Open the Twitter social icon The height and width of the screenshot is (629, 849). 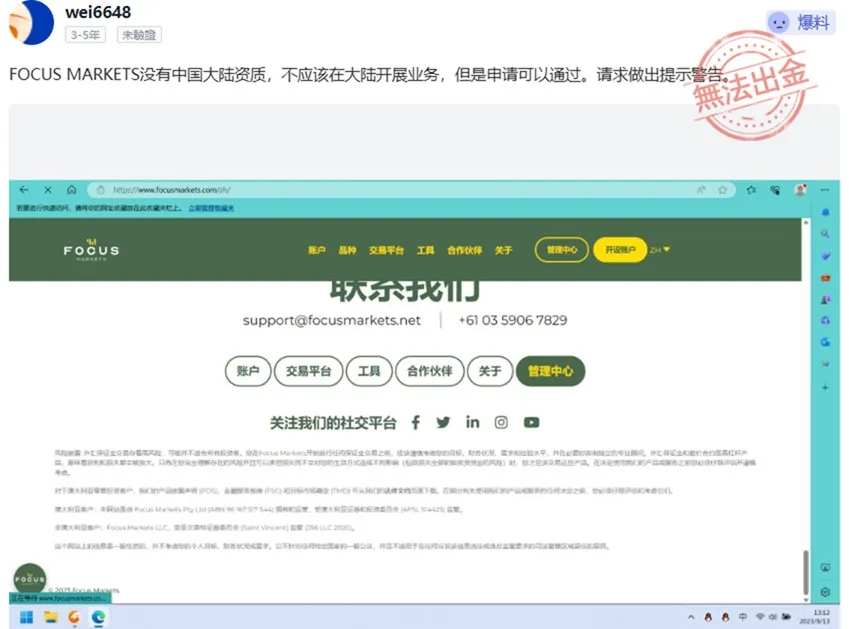click(x=443, y=422)
